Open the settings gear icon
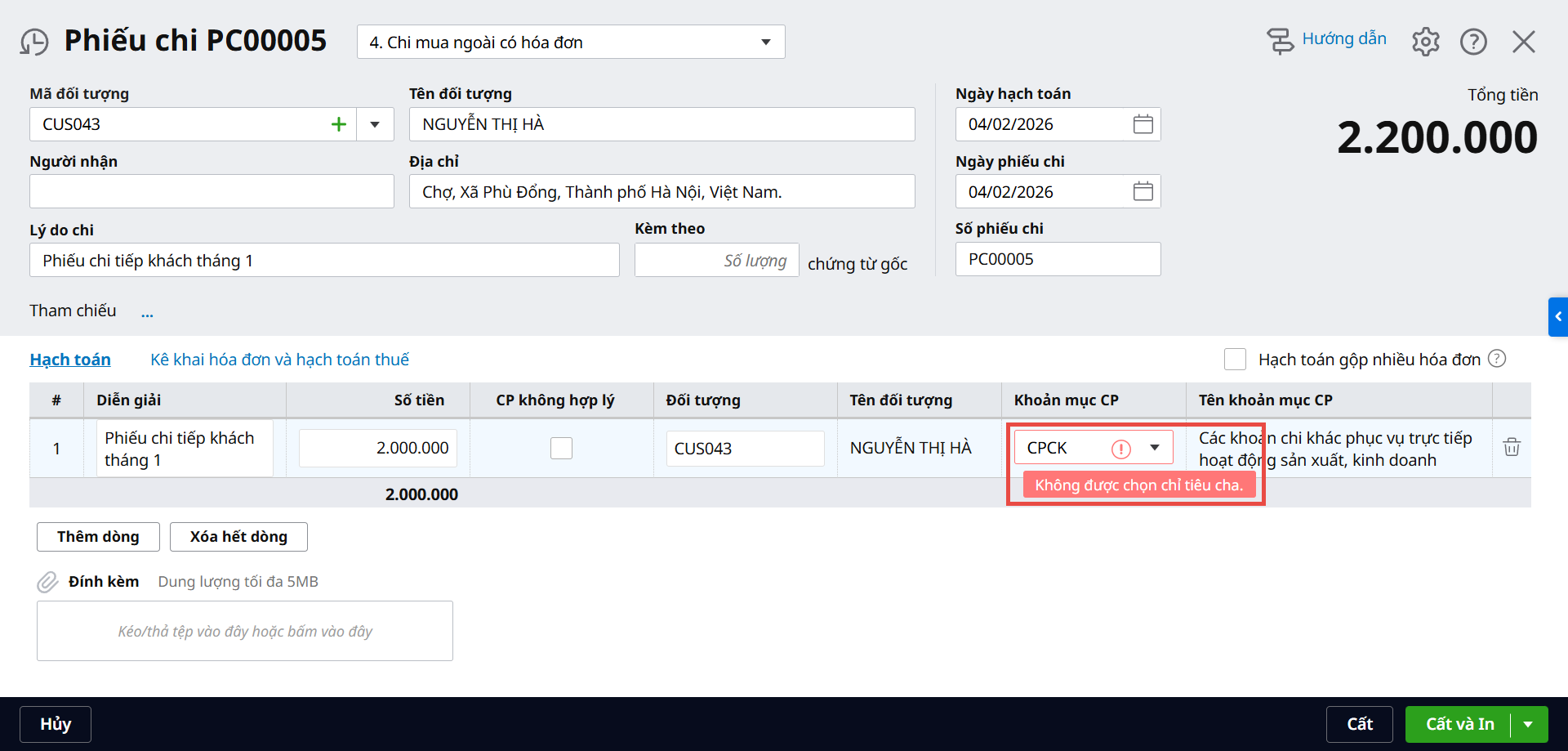 (x=1425, y=42)
